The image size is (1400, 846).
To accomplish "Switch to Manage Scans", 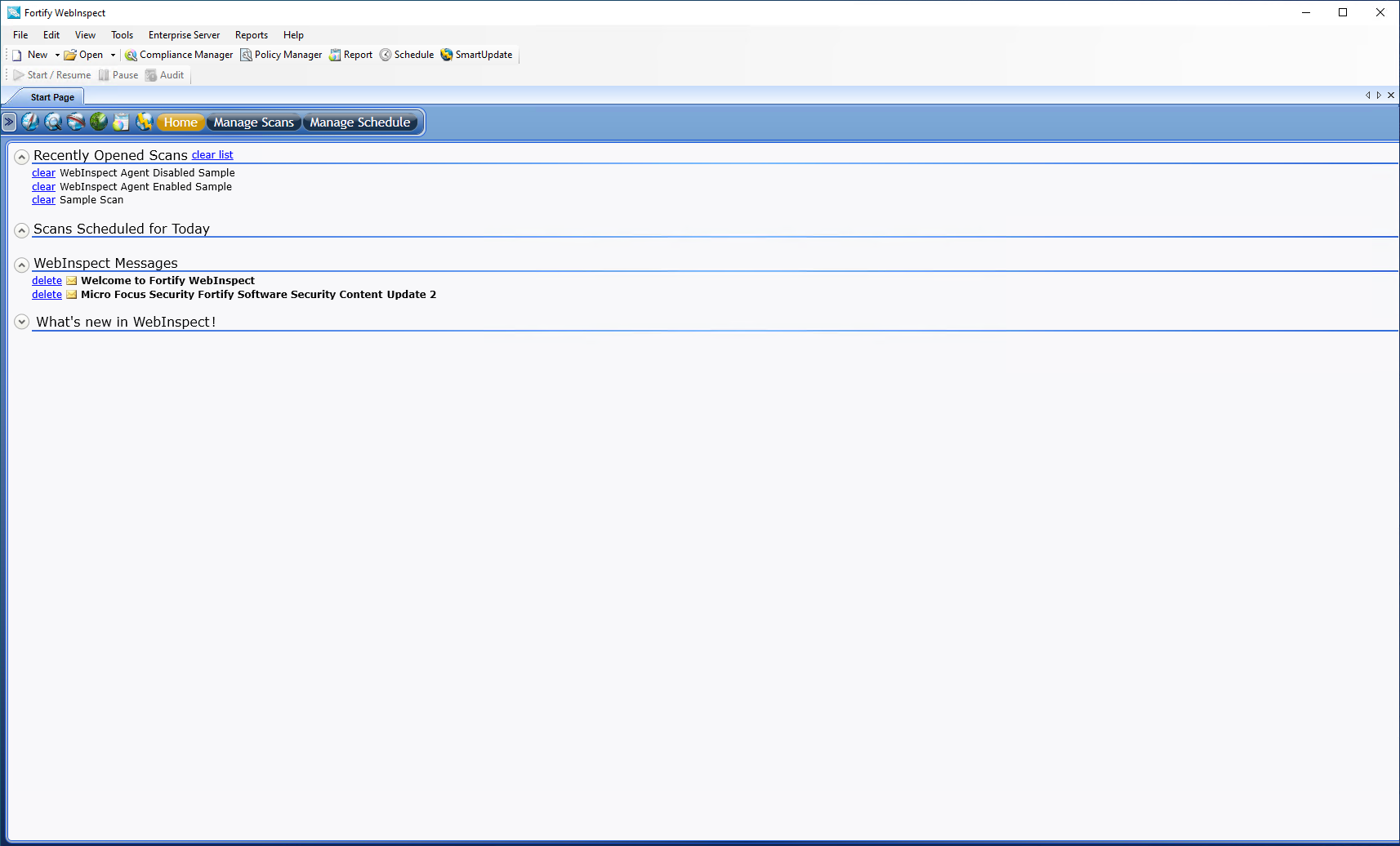I will pos(253,122).
